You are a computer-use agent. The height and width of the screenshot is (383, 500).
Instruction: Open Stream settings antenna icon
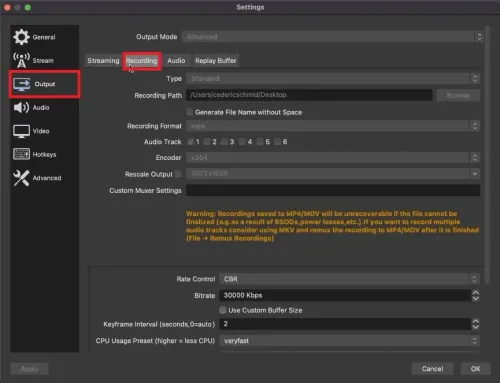coord(21,60)
